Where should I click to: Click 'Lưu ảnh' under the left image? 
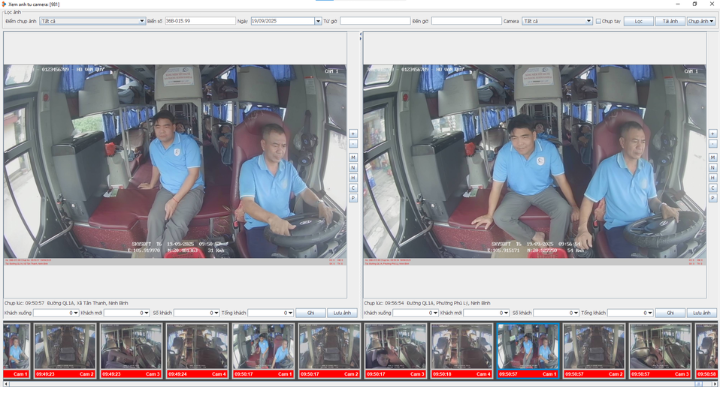pos(342,312)
